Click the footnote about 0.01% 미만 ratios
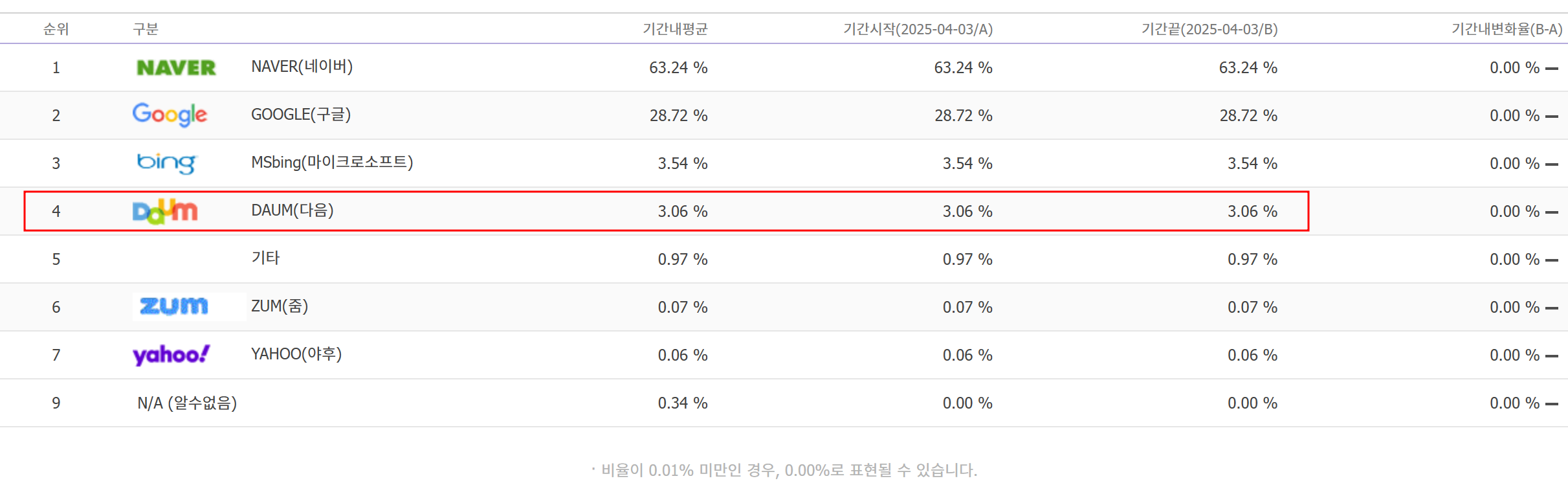Viewport: 1568px width, 496px height. [x=784, y=470]
